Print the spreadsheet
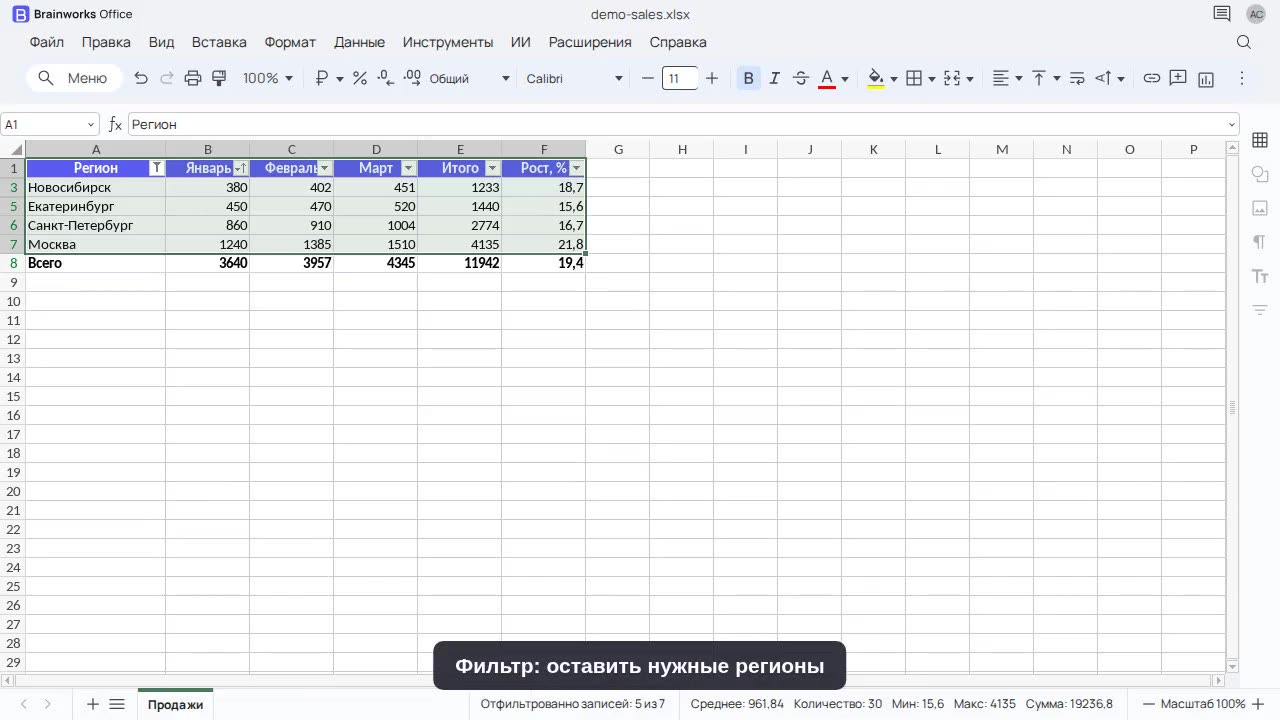1280x720 pixels. (193, 78)
